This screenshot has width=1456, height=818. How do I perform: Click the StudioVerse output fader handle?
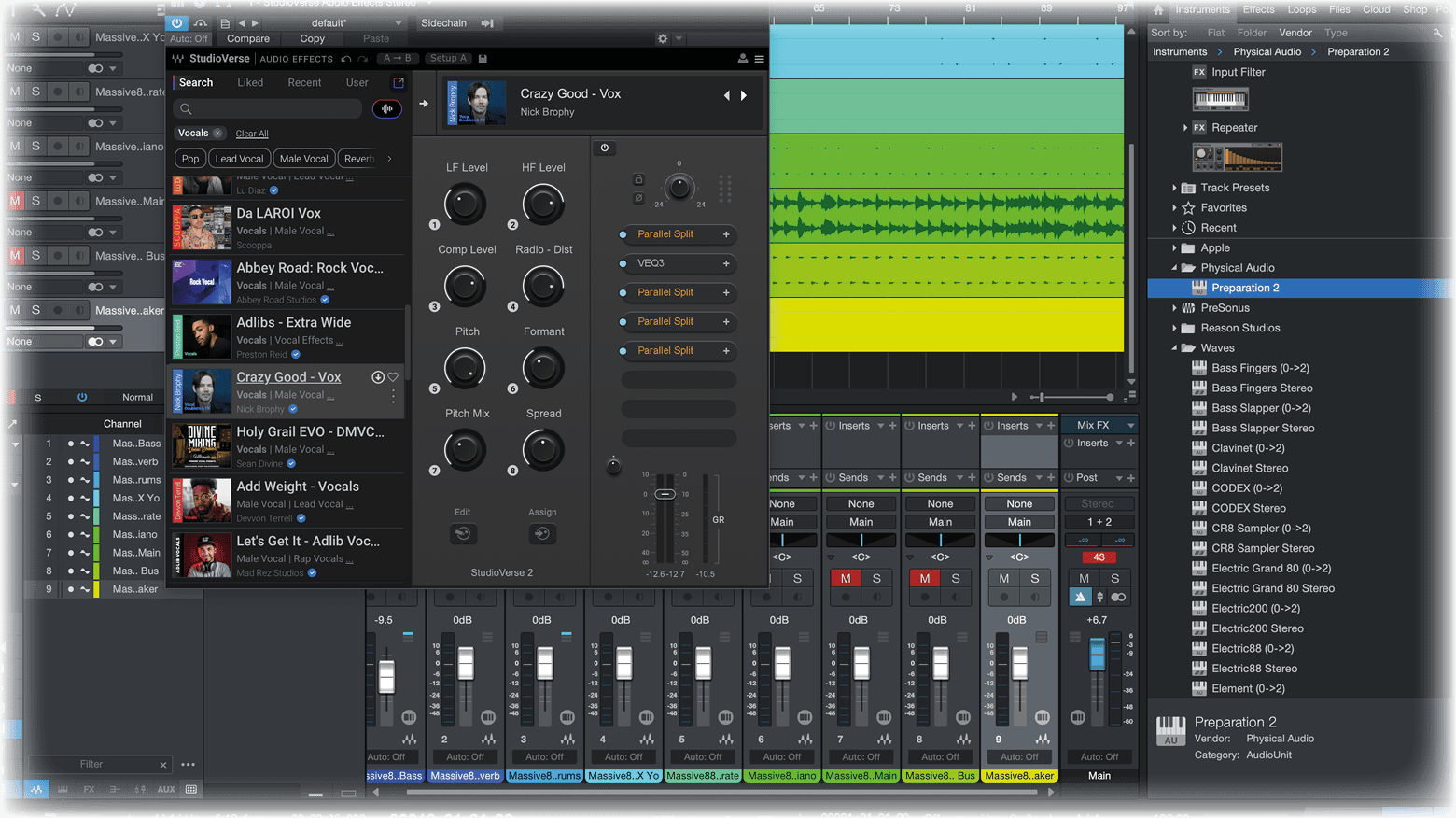coord(665,494)
